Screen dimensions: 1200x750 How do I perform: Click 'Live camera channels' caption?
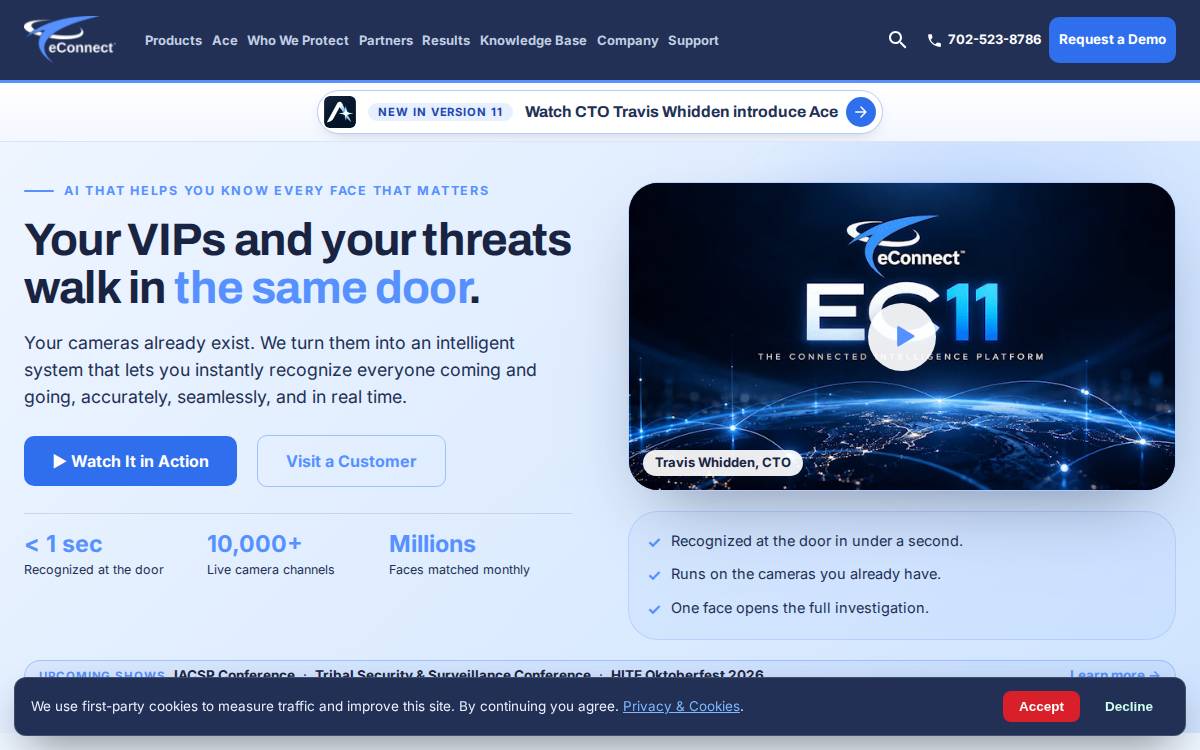[x=271, y=570]
